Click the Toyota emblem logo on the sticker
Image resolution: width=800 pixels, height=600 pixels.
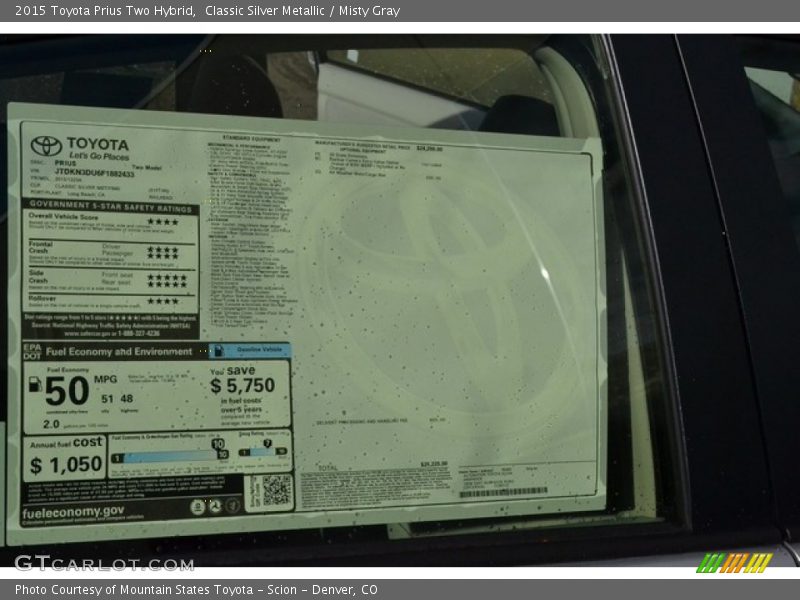point(46,146)
